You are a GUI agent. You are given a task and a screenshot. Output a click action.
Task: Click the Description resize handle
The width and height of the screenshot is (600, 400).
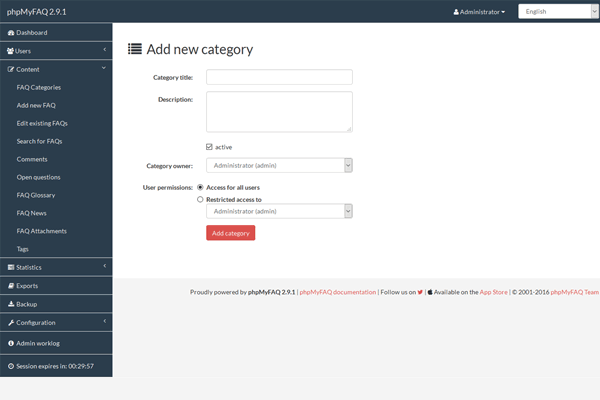(349, 129)
